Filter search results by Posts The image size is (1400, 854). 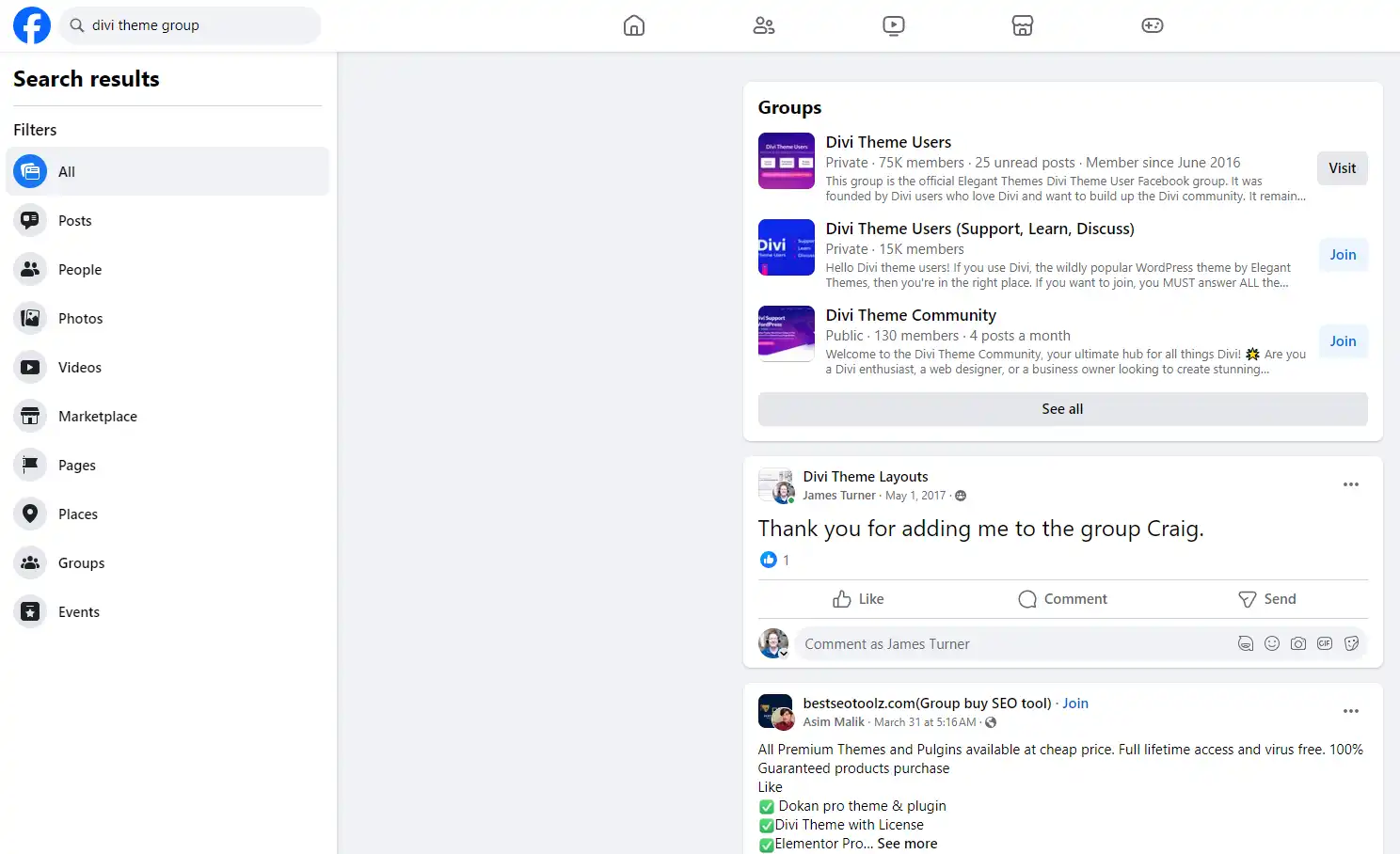point(75,221)
